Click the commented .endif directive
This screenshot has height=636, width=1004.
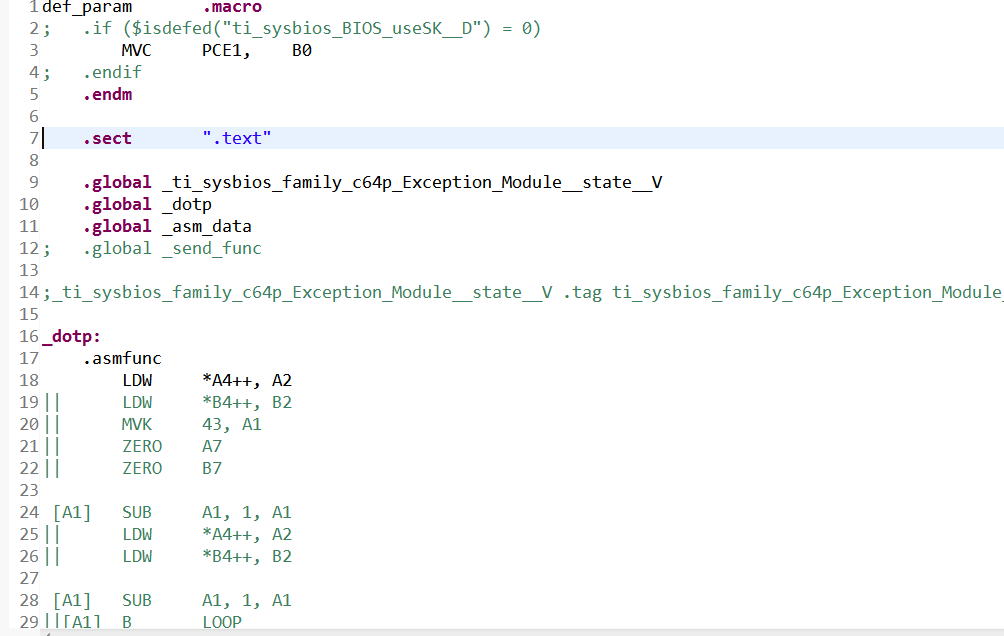pos(112,72)
